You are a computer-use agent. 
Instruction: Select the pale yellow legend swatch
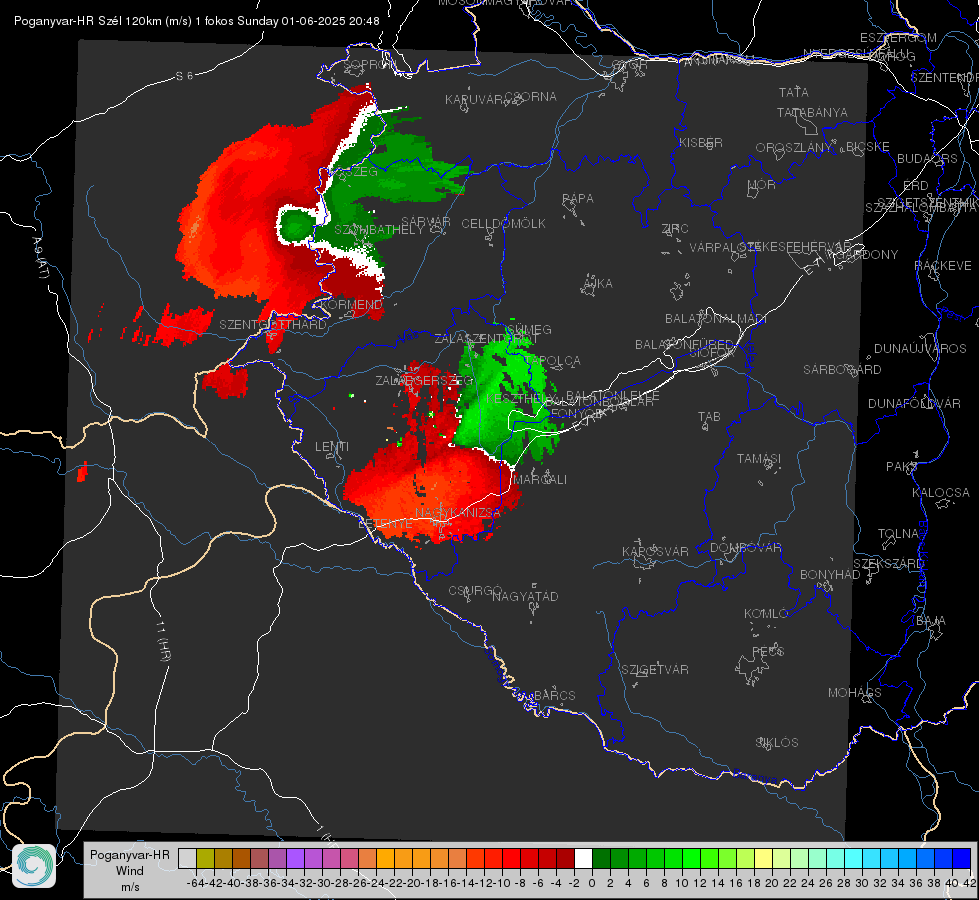[x=764, y=859]
